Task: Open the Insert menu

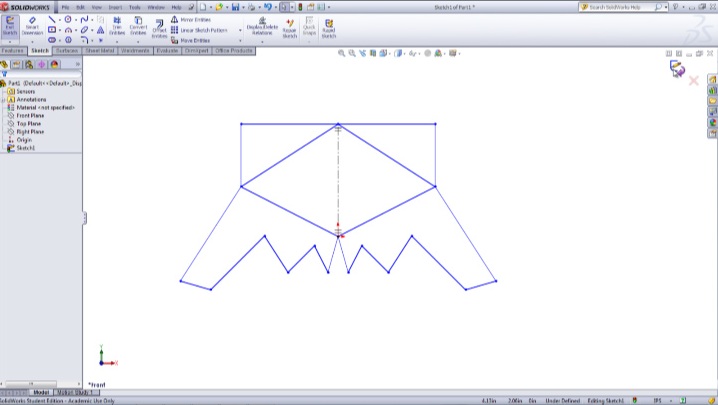Action: 115,7
